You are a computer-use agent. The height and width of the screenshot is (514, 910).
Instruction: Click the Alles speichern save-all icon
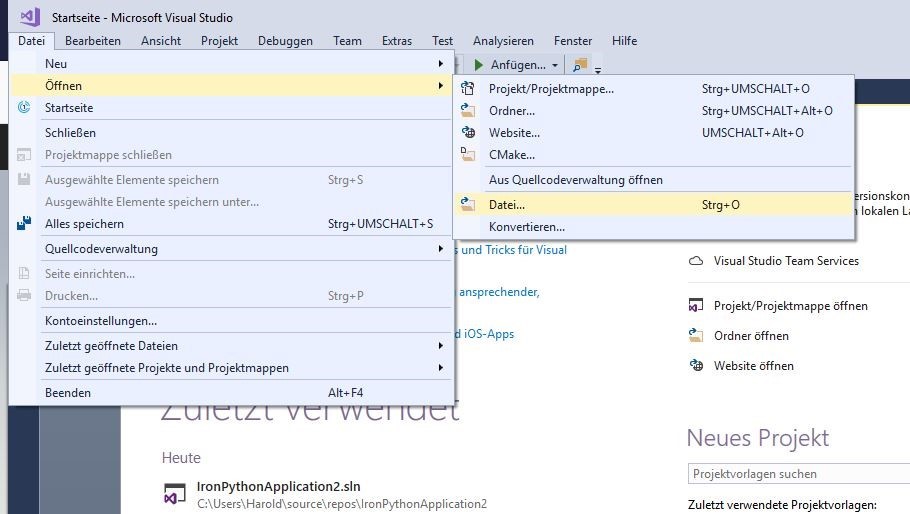coord(25,224)
